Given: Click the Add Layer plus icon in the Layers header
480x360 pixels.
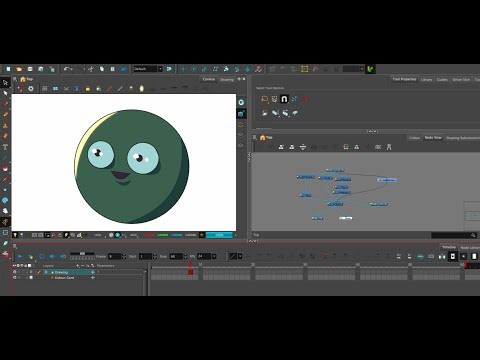Looking at the screenshot, I should [77, 266].
